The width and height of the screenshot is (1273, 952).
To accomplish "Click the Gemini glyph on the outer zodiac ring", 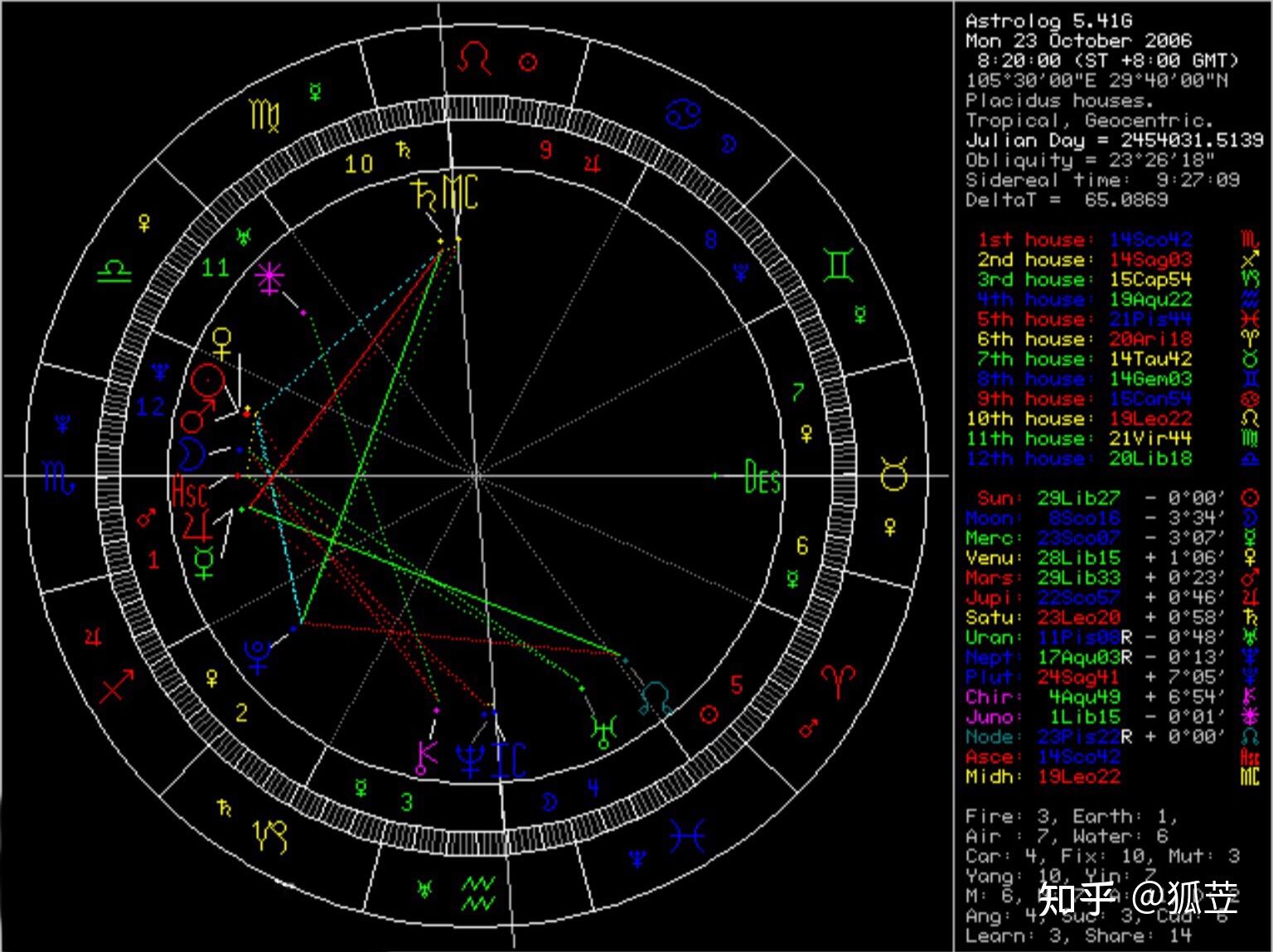I will [x=838, y=264].
